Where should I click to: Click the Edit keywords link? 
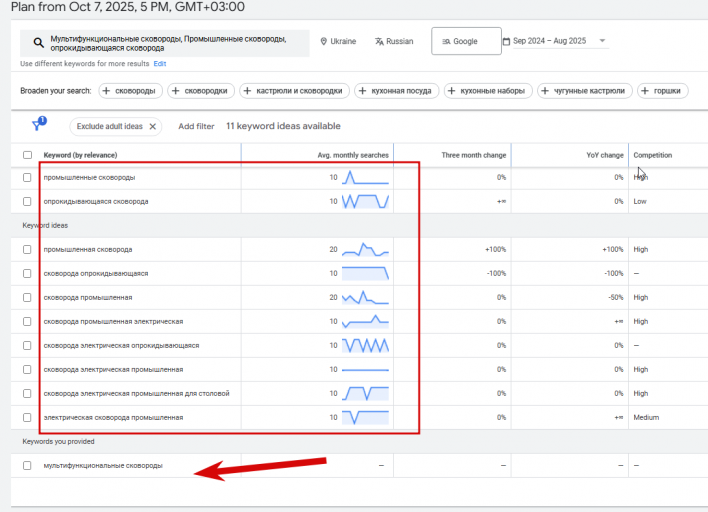click(x=160, y=64)
